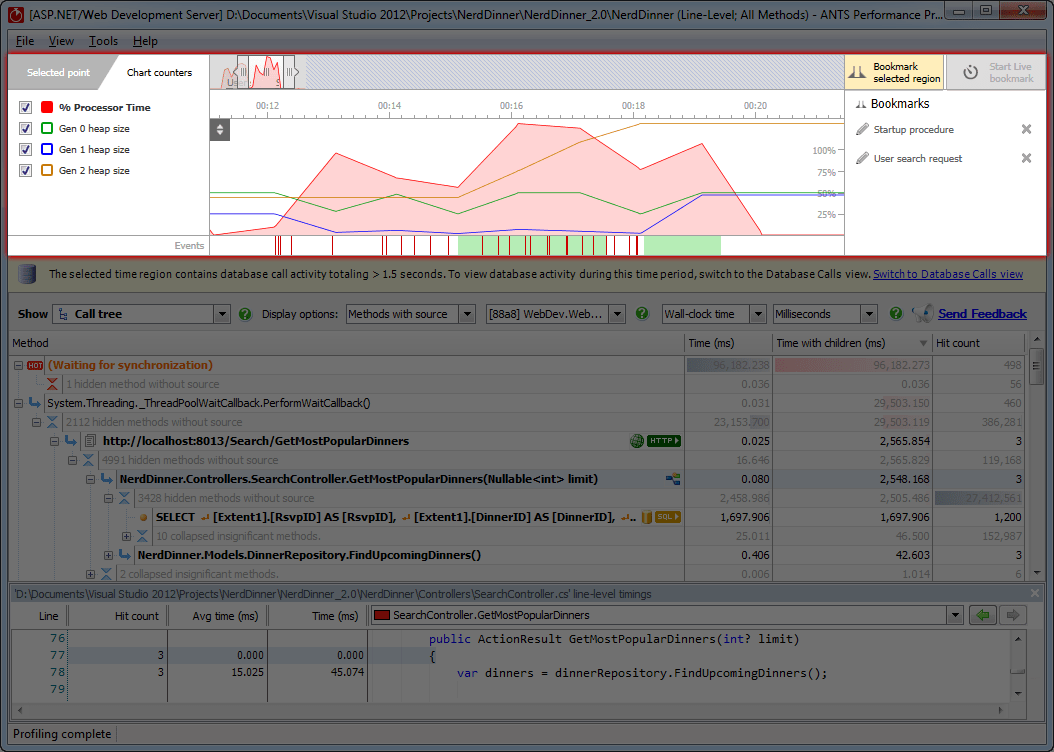This screenshot has width=1054, height=752.
Task: Toggle the Gen 0 heap size checkbox
Action: 26,128
